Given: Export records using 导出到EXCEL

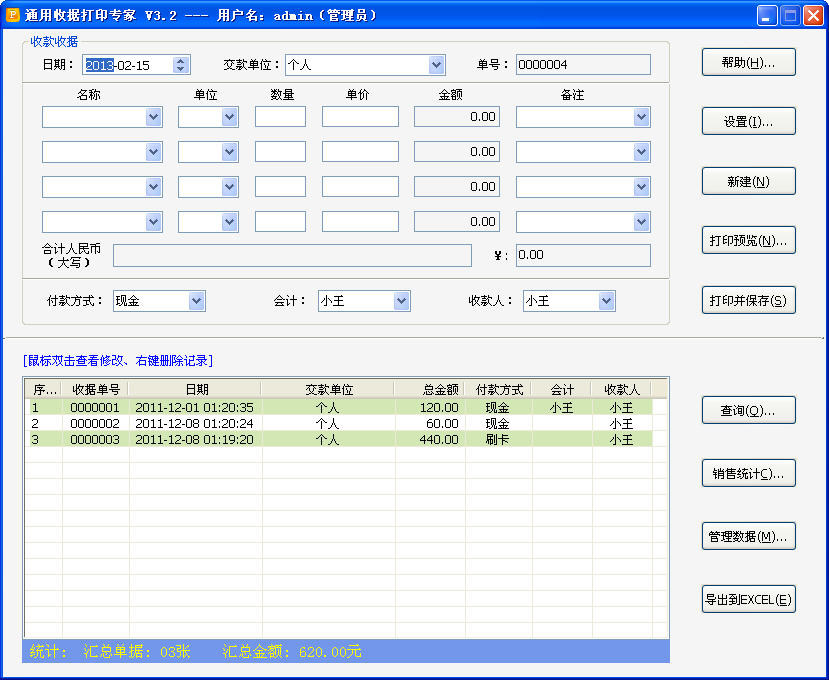Looking at the screenshot, I should point(748,598).
